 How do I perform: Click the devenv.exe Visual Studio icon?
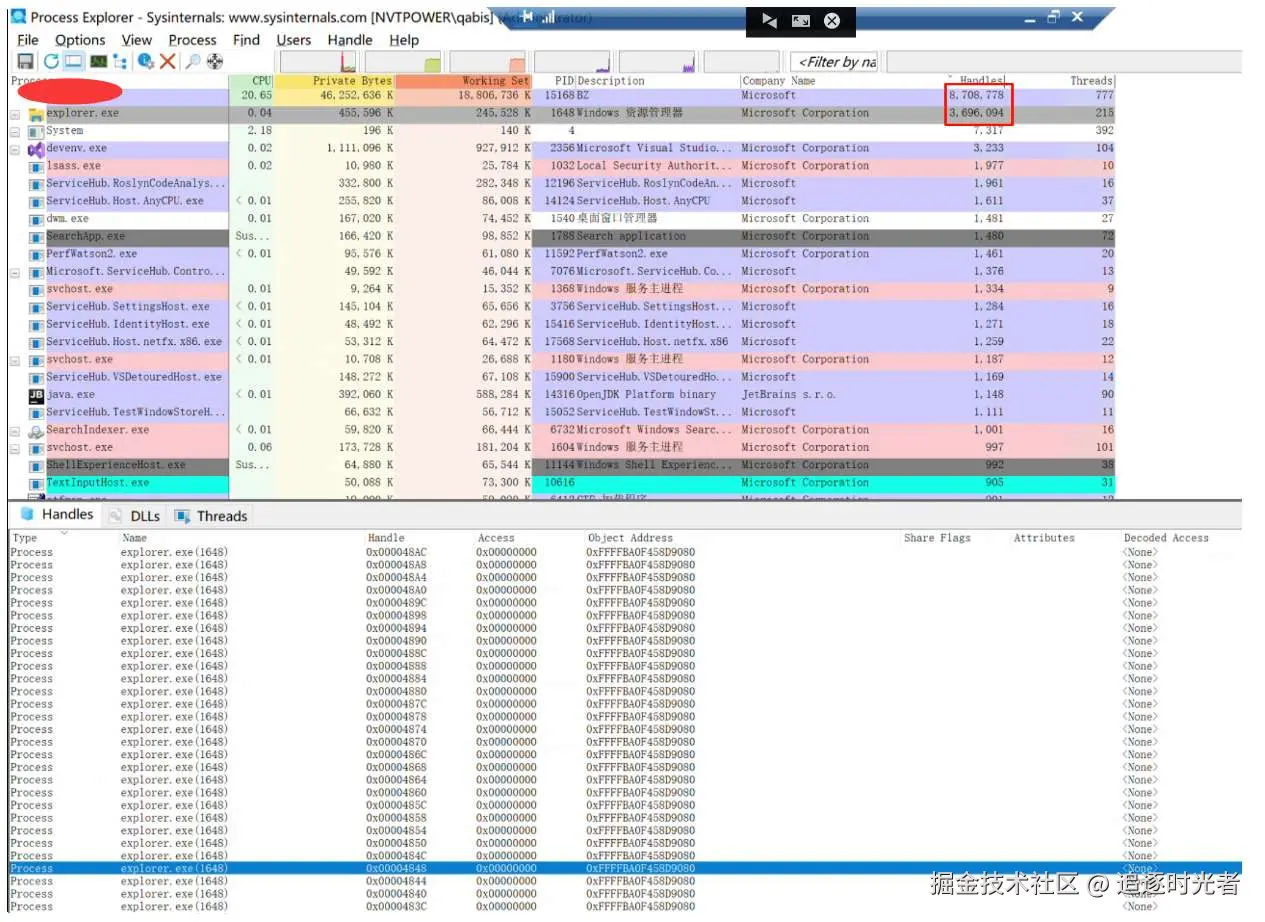click(36, 149)
